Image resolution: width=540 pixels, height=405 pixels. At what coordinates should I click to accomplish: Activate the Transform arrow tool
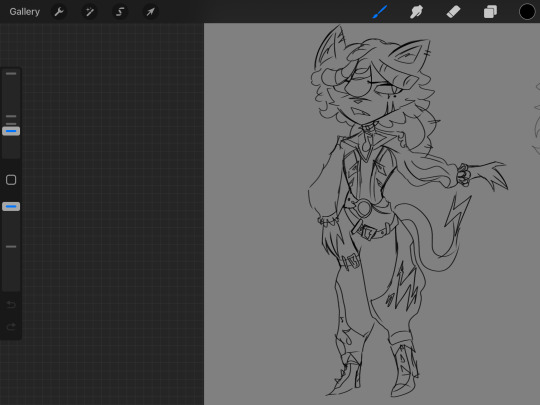[150, 12]
